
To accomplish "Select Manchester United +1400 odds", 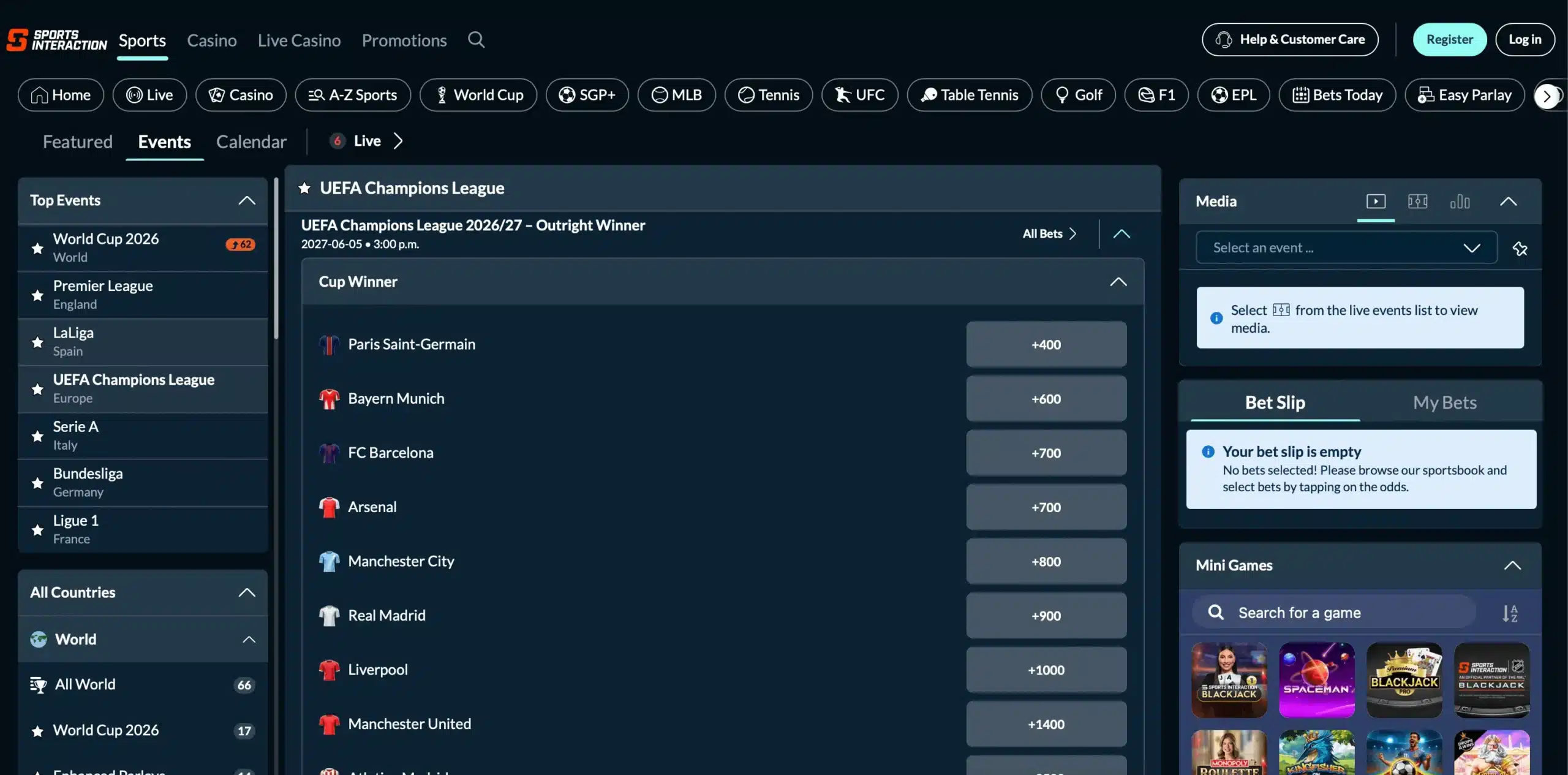I will [x=1046, y=724].
